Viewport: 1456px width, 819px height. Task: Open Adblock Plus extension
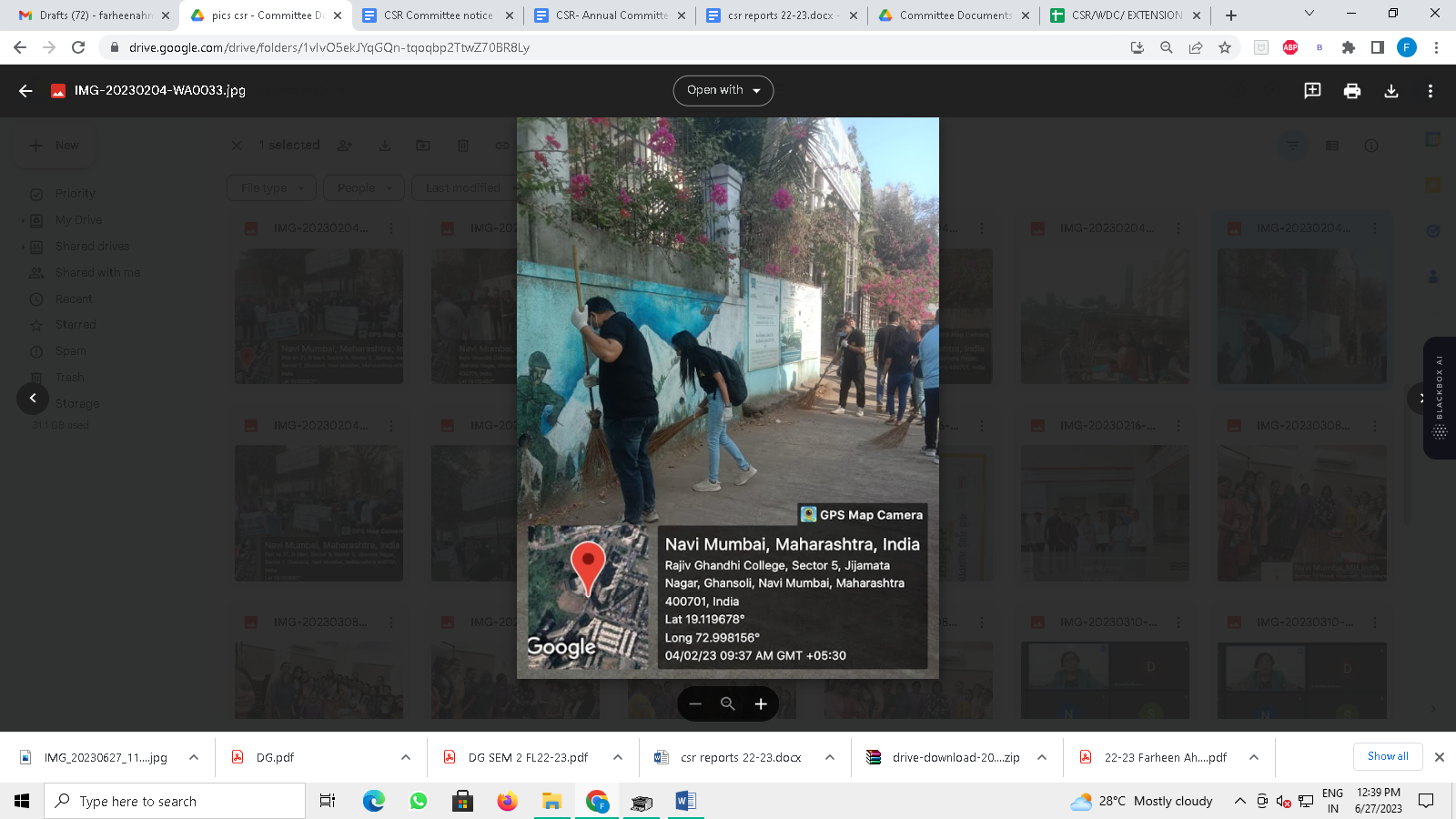pyautogui.click(x=1290, y=47)
